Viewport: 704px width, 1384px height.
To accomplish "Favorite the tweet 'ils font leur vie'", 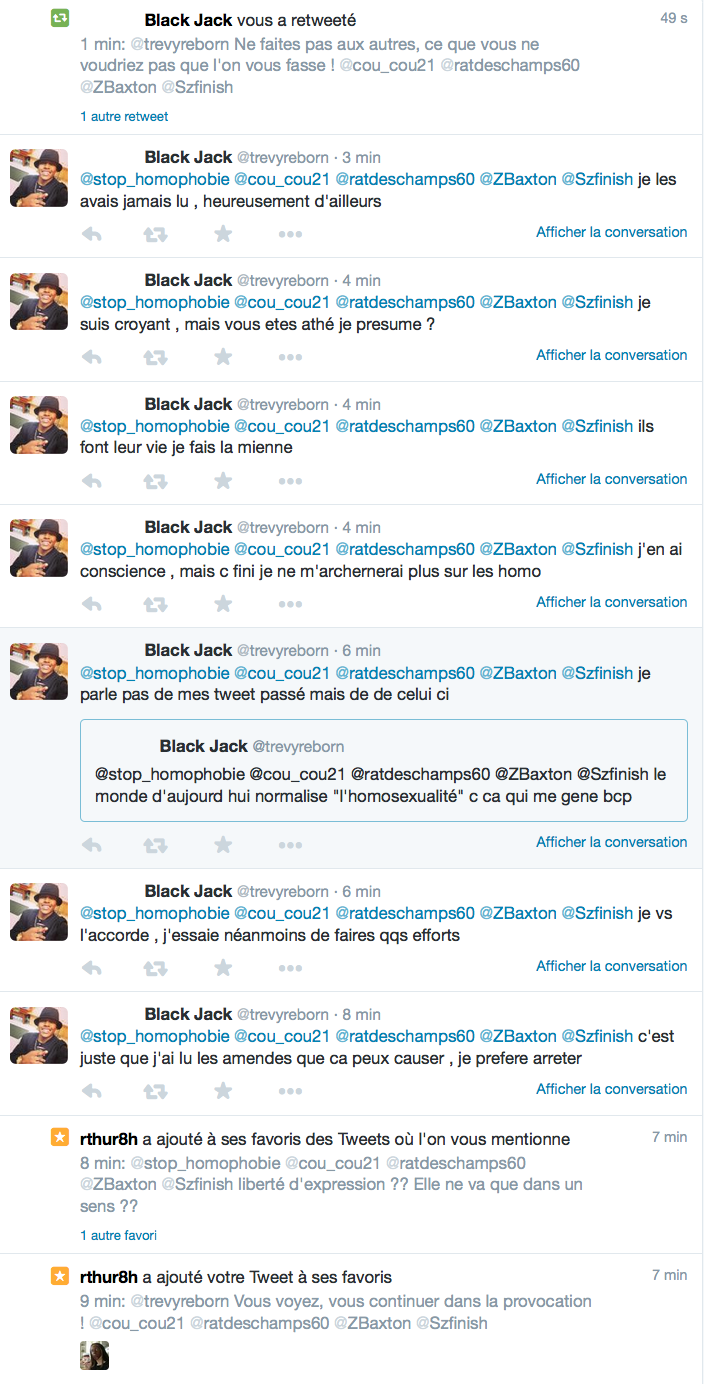I will pos(223,481).
